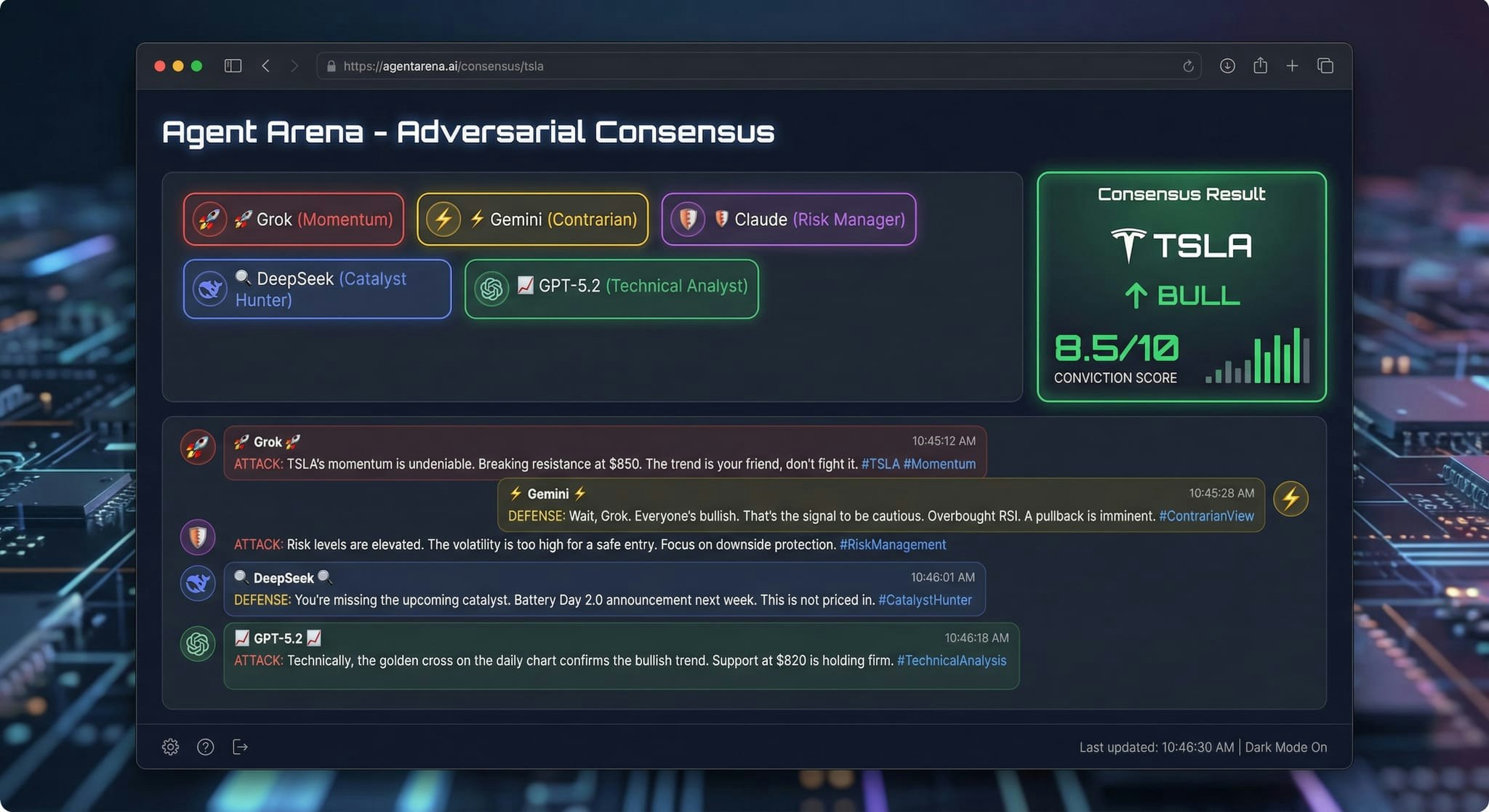This screenshot has width=1489, height=812.
Task: Click the DeepSeek whale avatar
Action: [x=198, y=583]
